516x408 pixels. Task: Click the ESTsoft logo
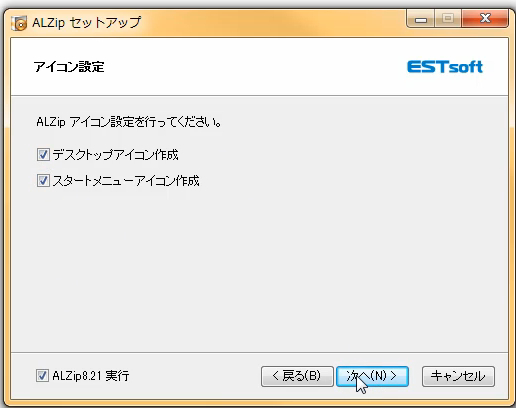tap(445, 67)
